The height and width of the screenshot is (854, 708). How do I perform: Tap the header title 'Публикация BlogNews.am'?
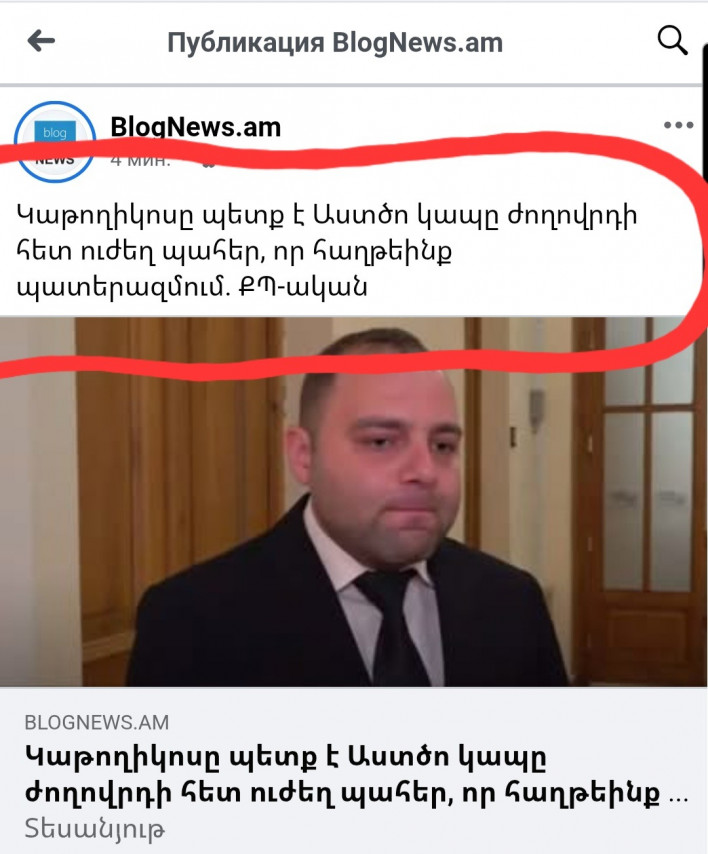pyautogui.click(x=335, y=42)
